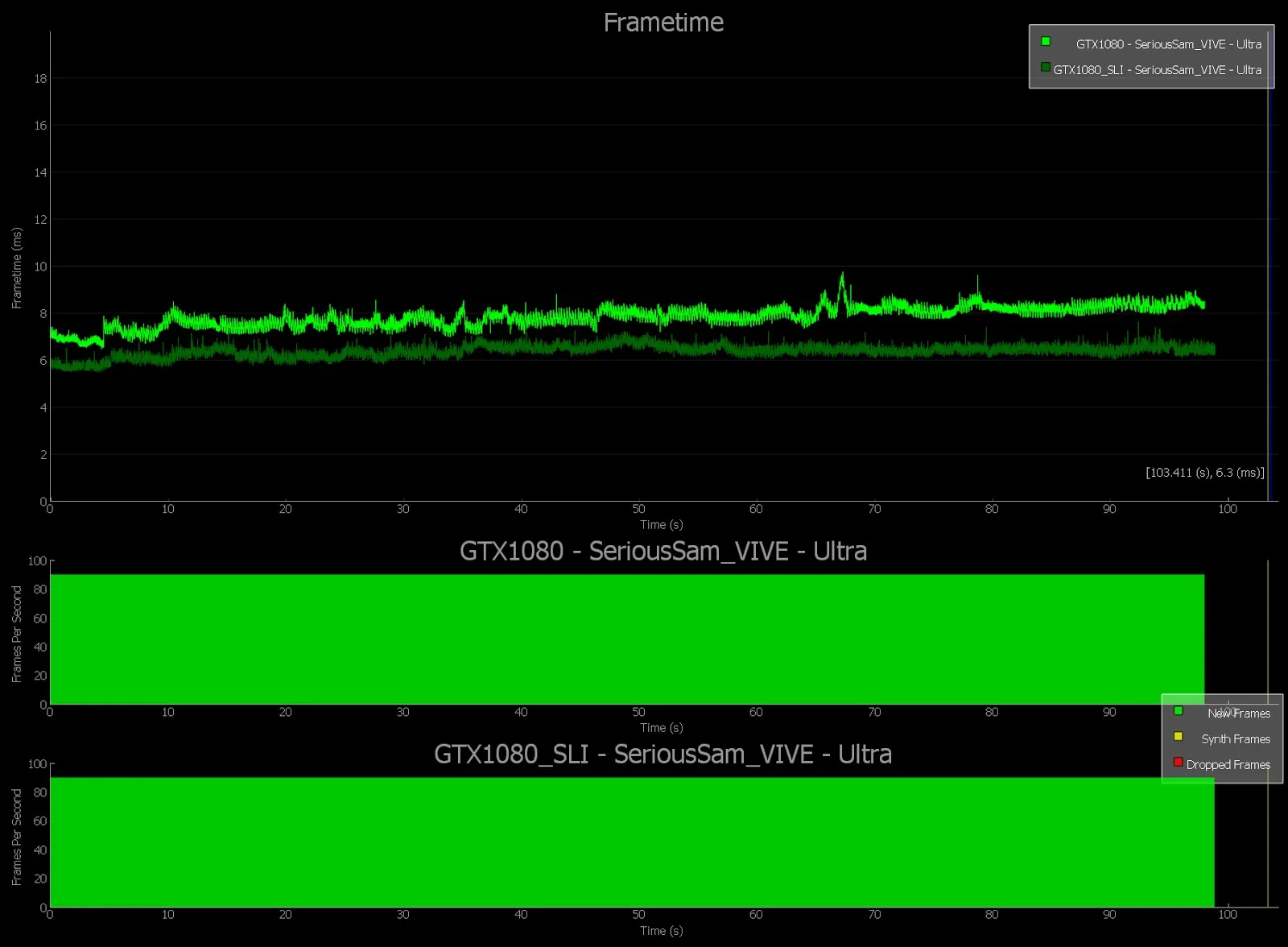Select the GTX1080 - SeriousSam_VIVE - Ultra legend entry
This screenshot has height=947, width=1288.
pos(1168,44)
